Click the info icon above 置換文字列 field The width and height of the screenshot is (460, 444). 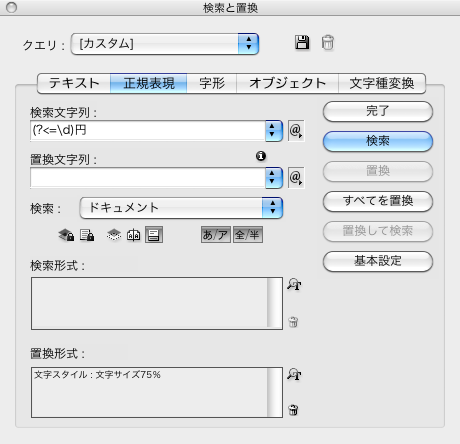click(x=261, y=156)
